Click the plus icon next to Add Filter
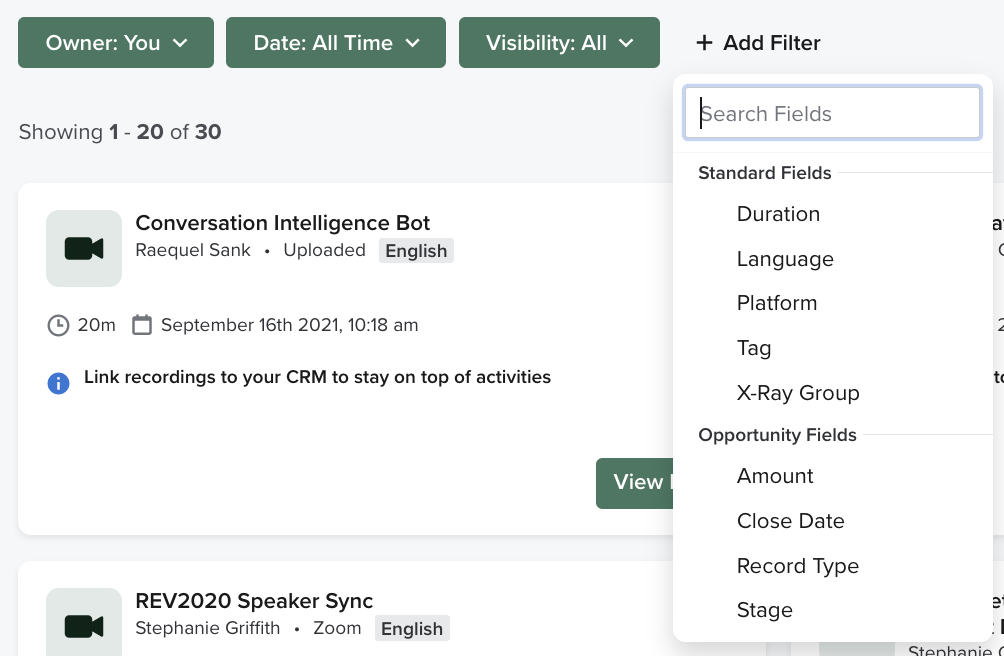 pyautogui.click(x=704, y=43)
